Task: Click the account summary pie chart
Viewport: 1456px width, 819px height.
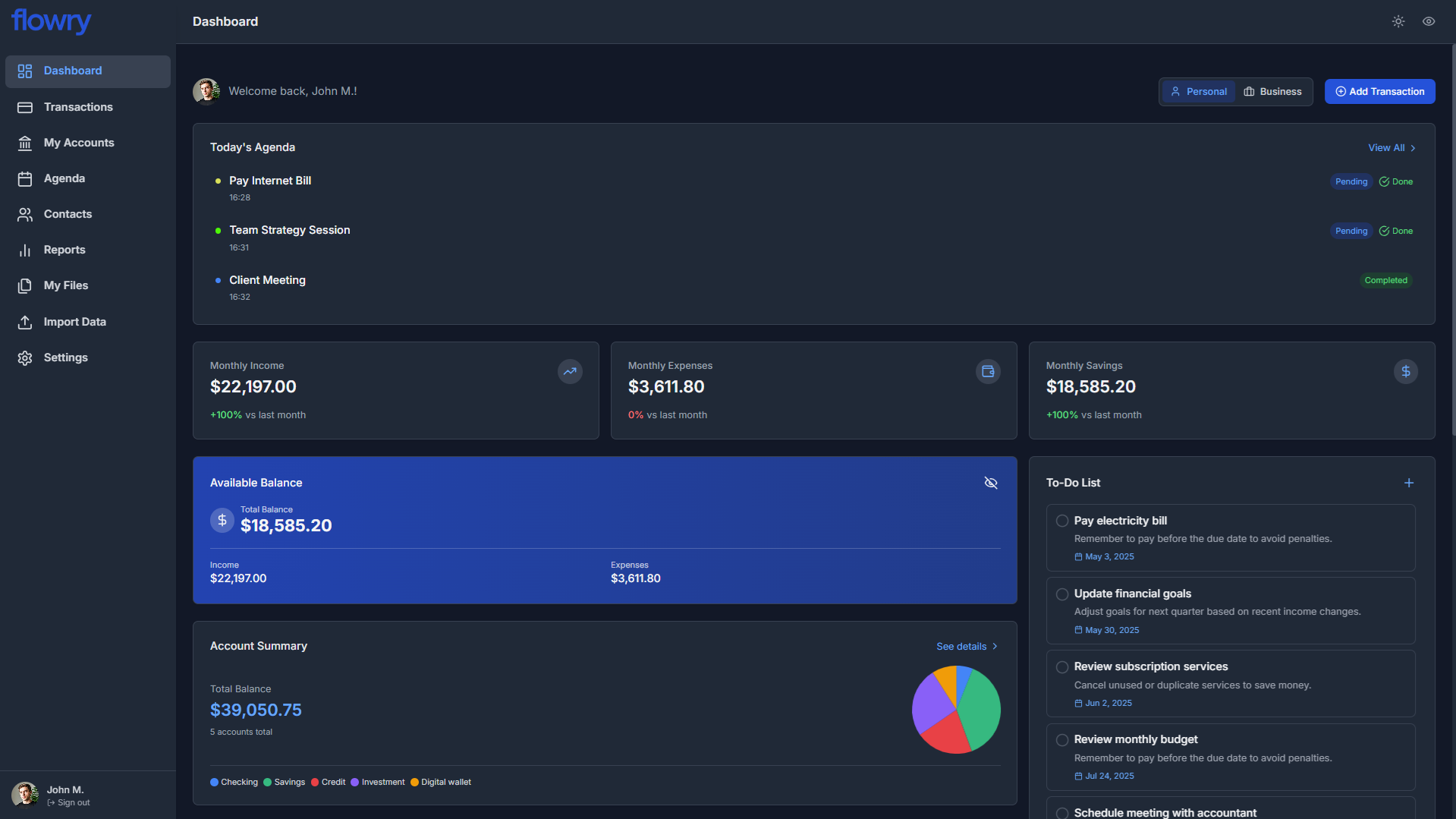Action: coord(956,710)
